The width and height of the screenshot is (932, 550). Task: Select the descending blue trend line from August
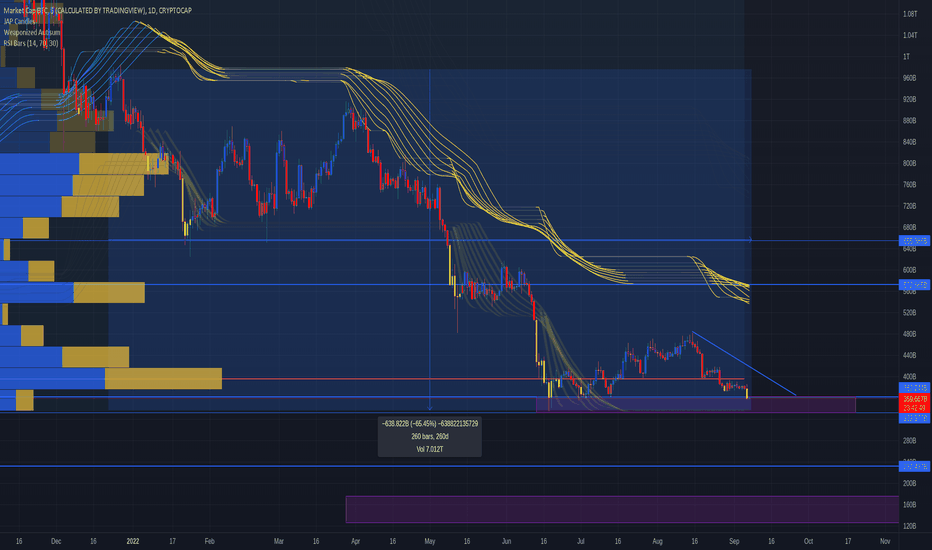744,363
